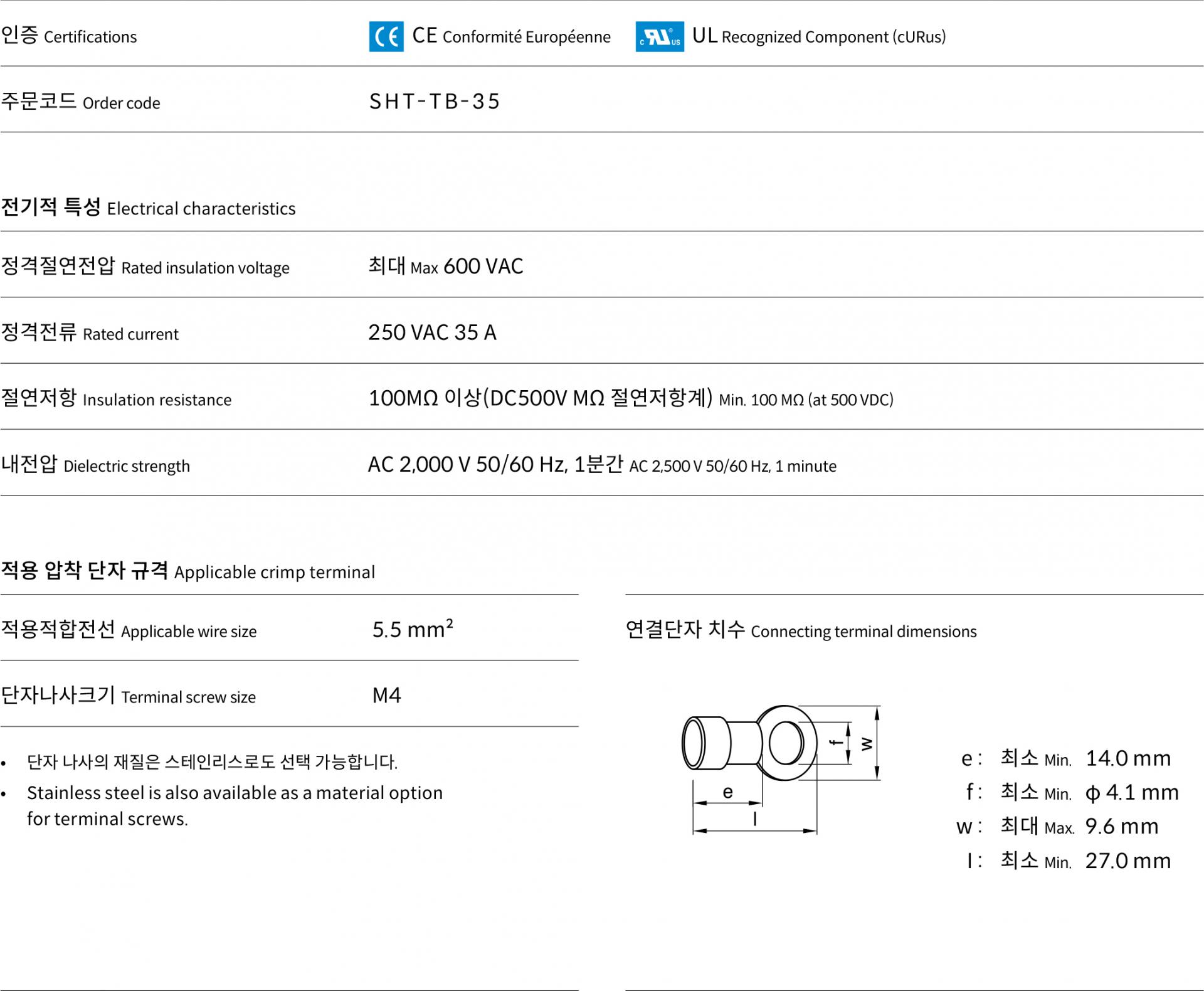Click the Korean stainless steel note line
The image size is (1204, 991).
pos(212,762)
